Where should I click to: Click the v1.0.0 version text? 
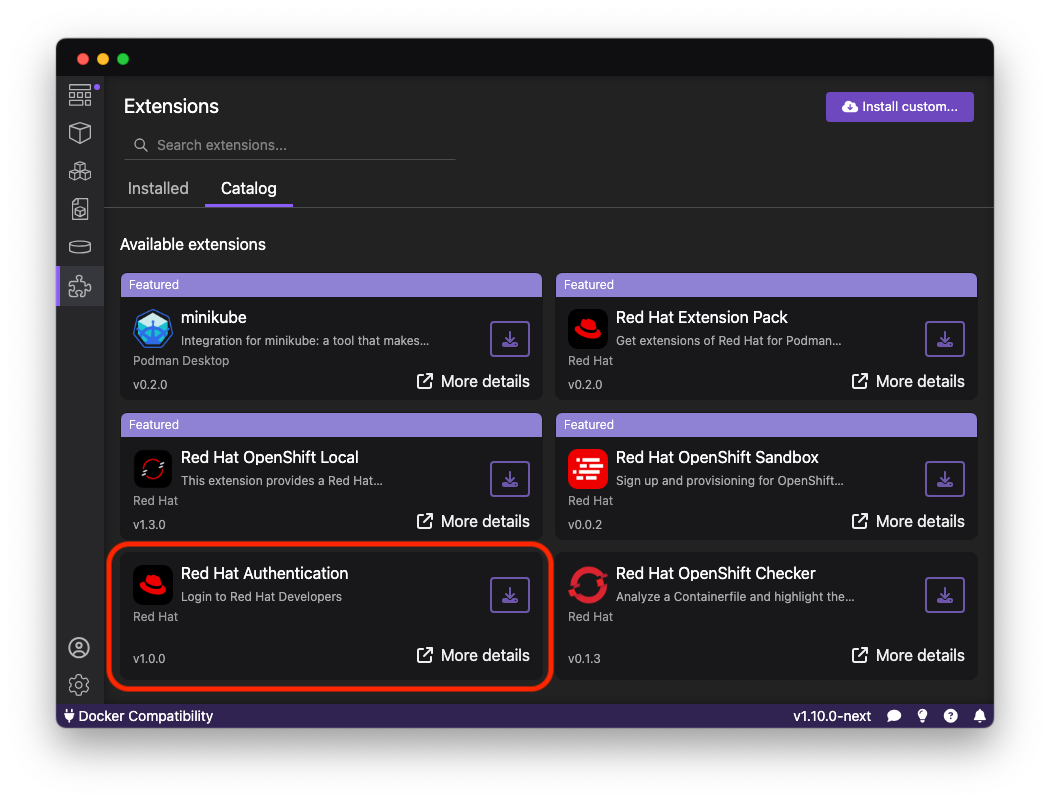[x=149, y=659]
